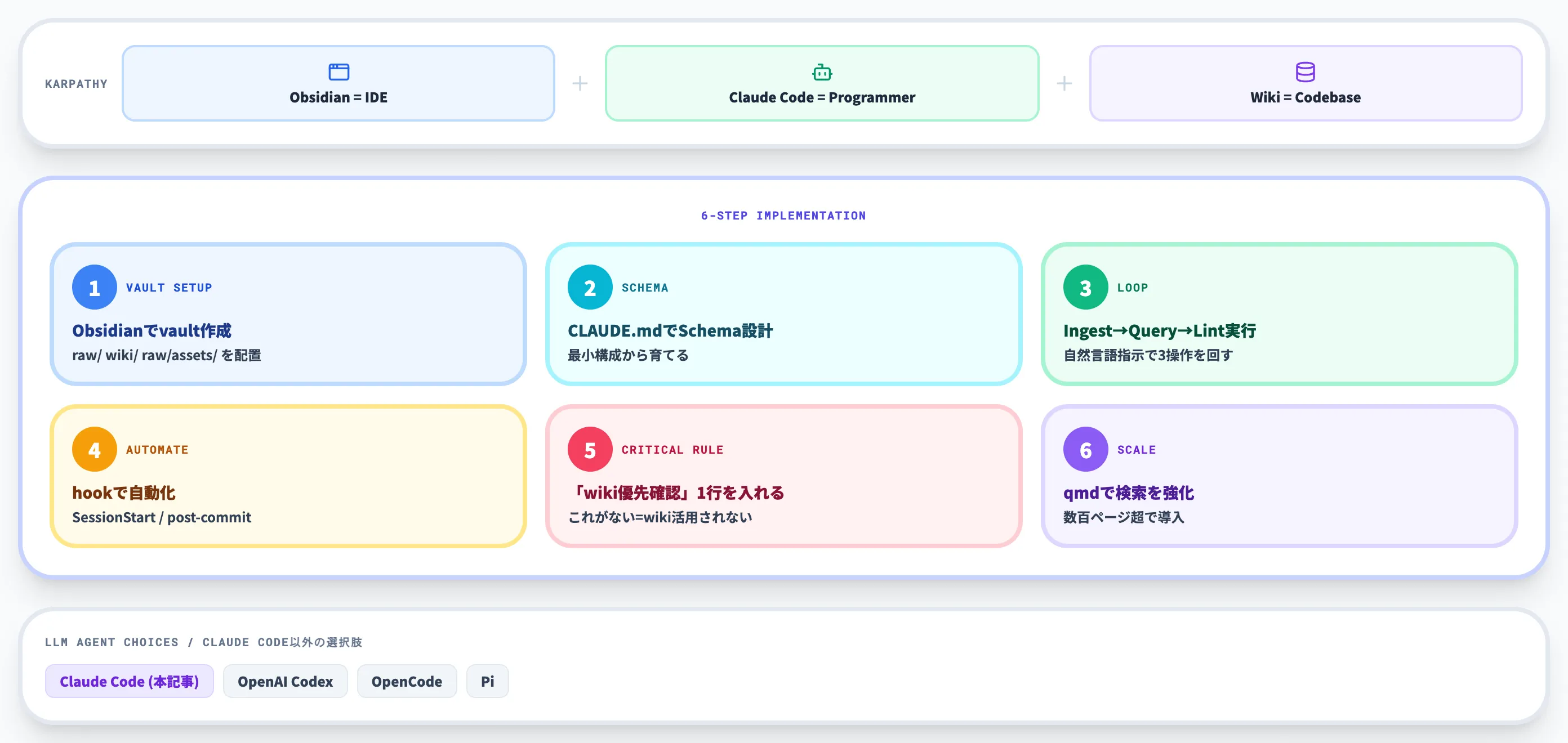Select the Pi chip
The image size is (1568, 743).
pyautogui.click(x=487, y=681)
